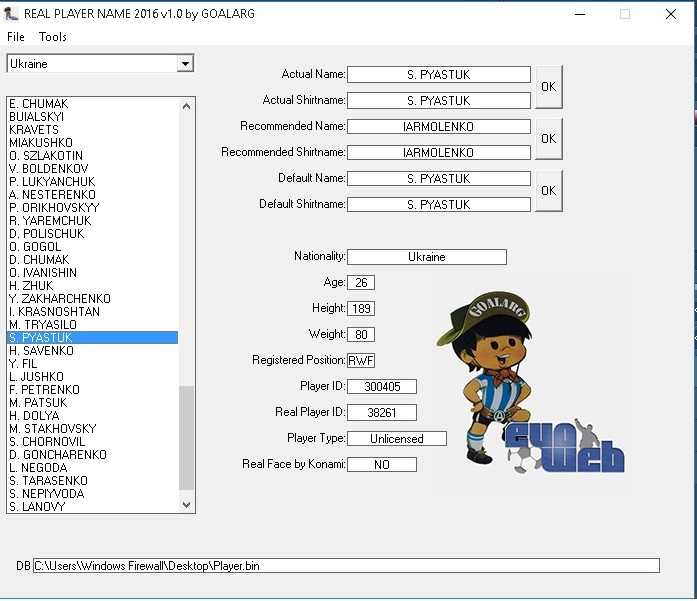Click the Real Face by Konami field
The image size is (697, 601).
[x=382, y=465]
